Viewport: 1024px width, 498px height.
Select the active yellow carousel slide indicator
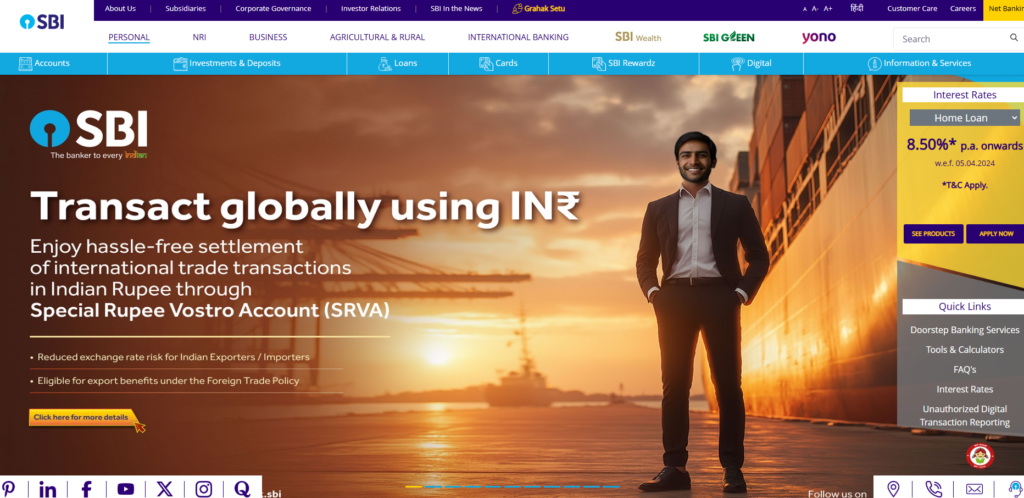413,487
